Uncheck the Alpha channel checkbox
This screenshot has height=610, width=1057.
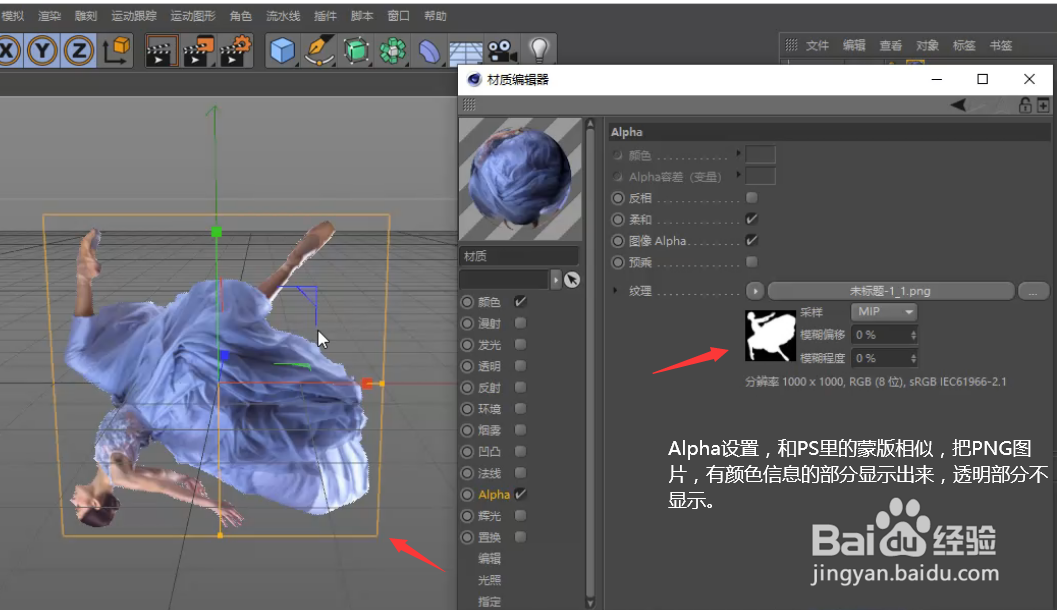coord(520,494)
